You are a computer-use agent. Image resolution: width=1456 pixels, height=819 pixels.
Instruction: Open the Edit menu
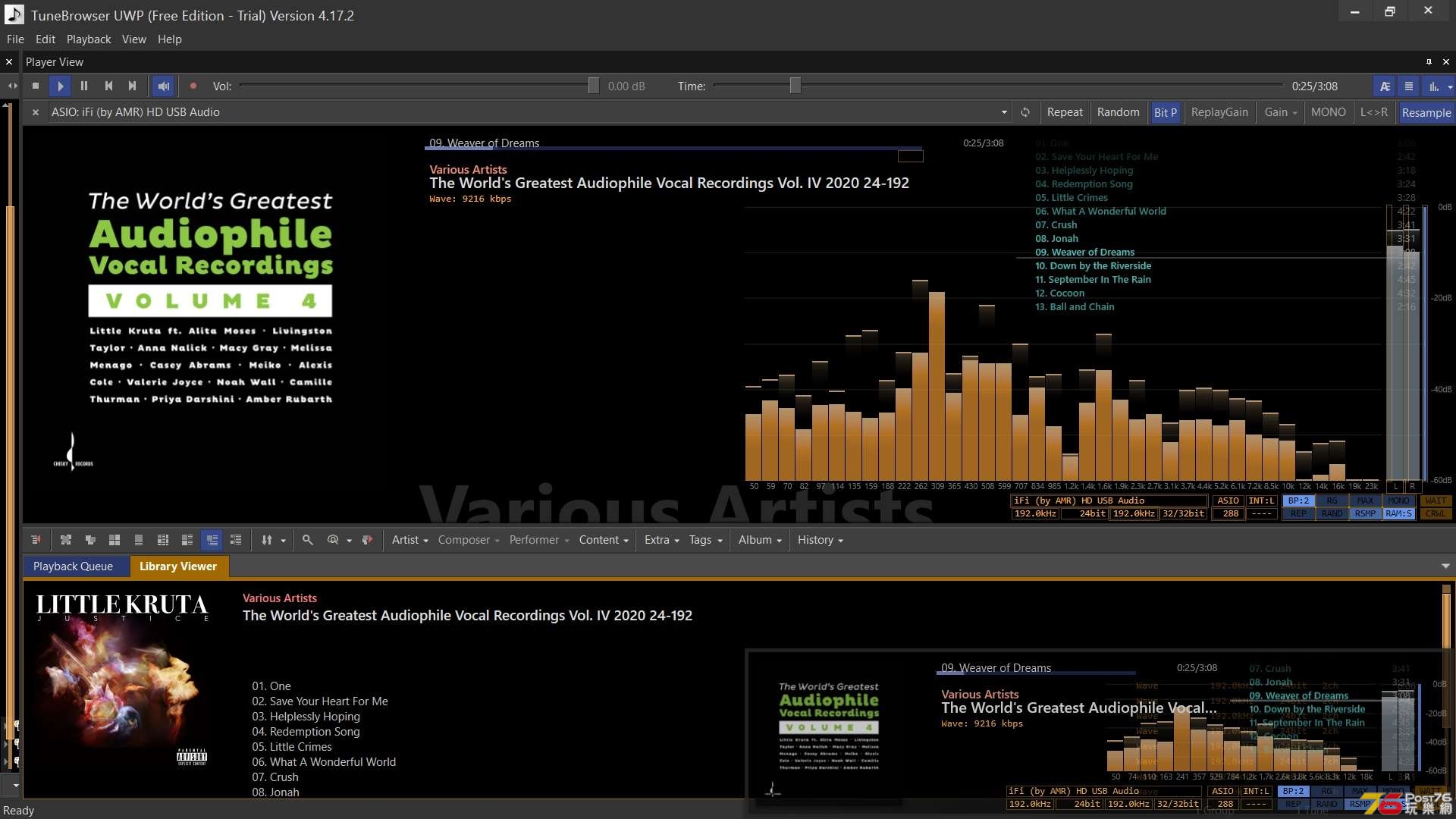pos(45,39)
